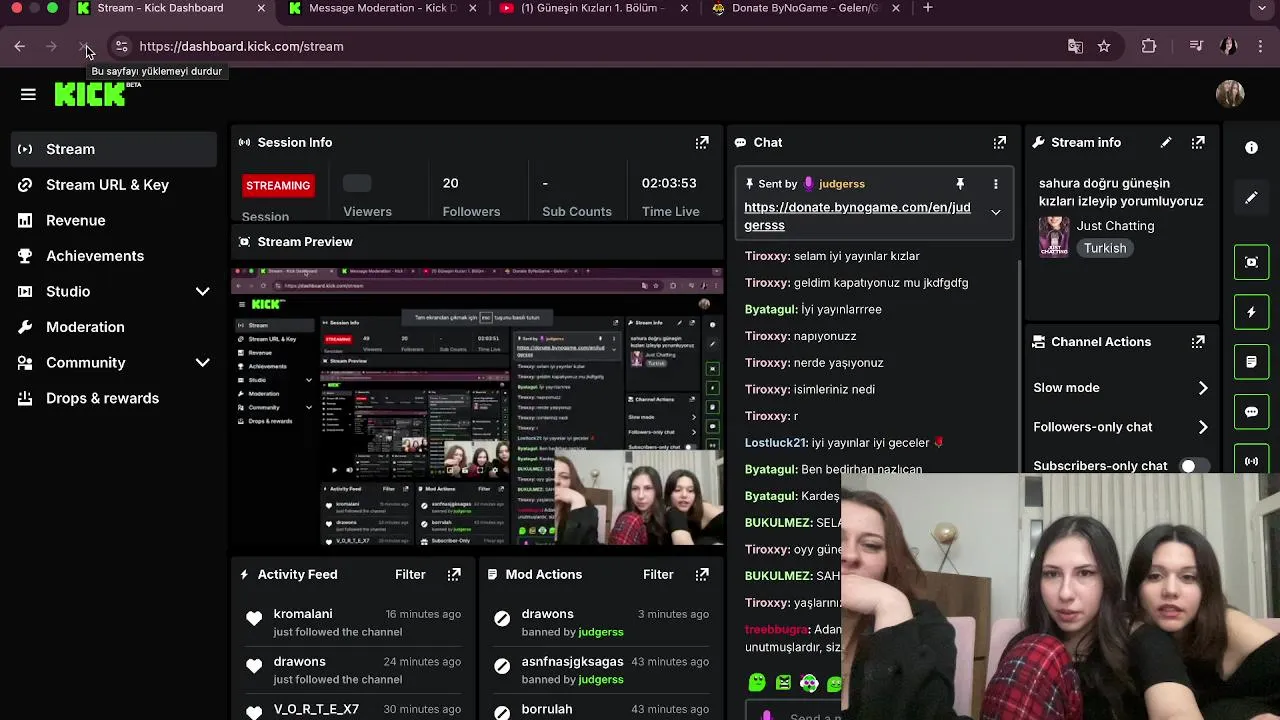Open the Activity Feed Filter dropdown
The image size is (1280, 720).
point(410,575)
